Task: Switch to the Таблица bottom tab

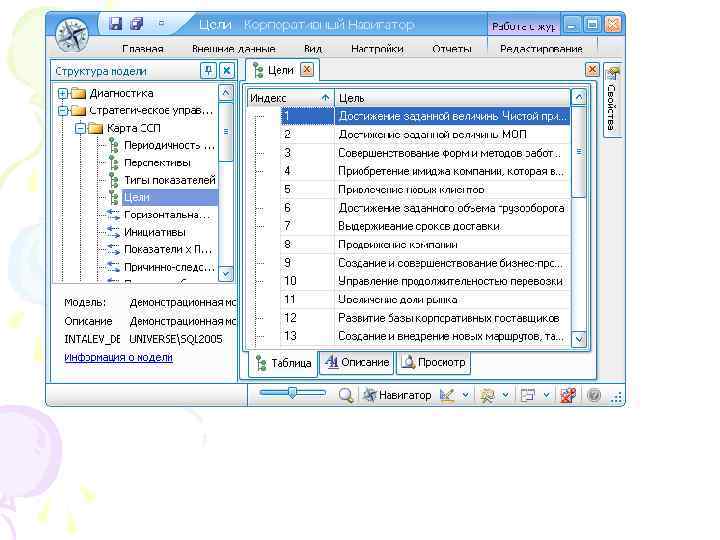Action: tap(283, 363)
